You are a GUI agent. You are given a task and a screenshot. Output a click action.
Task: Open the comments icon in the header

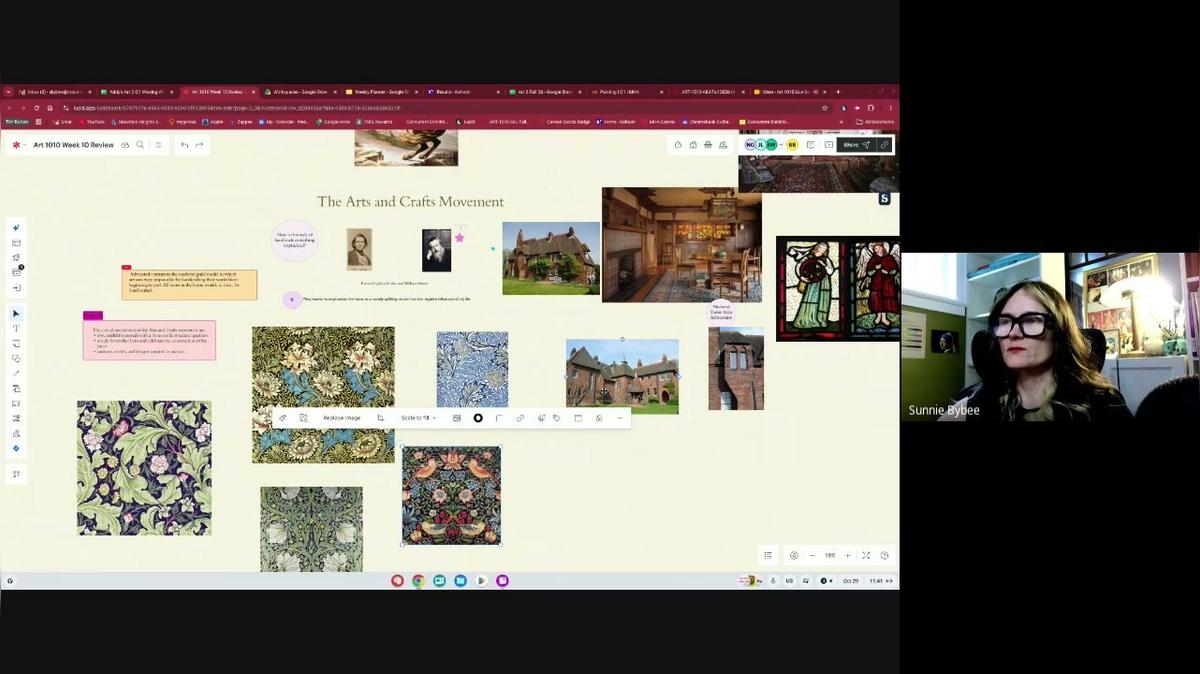coord(811,145)
